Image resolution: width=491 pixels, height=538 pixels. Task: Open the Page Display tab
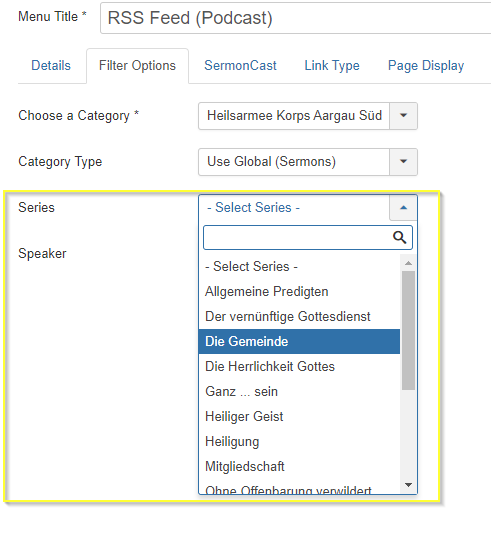tap(426, 66)
